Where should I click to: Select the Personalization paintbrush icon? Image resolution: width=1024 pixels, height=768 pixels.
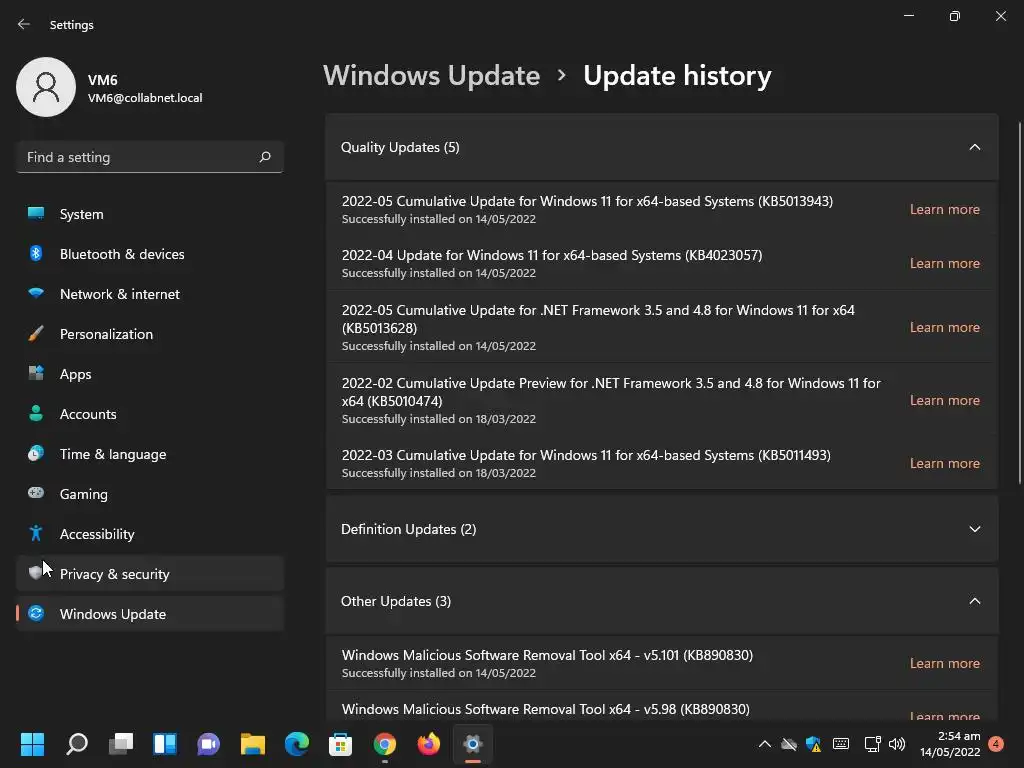tap(36, 334)
